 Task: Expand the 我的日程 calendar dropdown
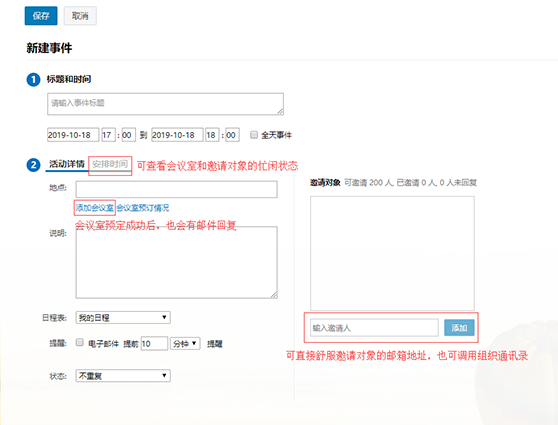tap(123, 318)
